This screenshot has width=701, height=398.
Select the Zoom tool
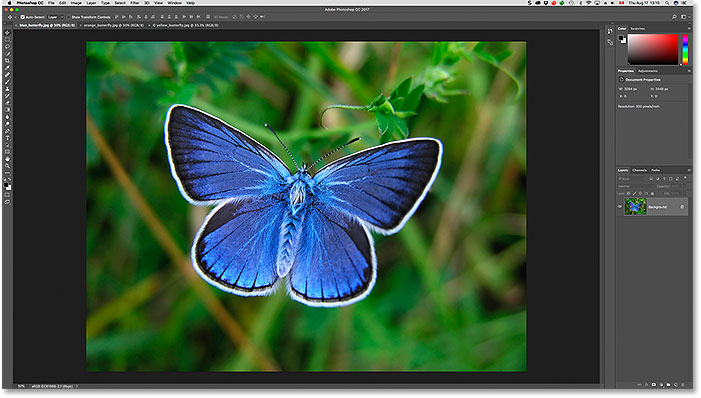click(x=7, y=166)
